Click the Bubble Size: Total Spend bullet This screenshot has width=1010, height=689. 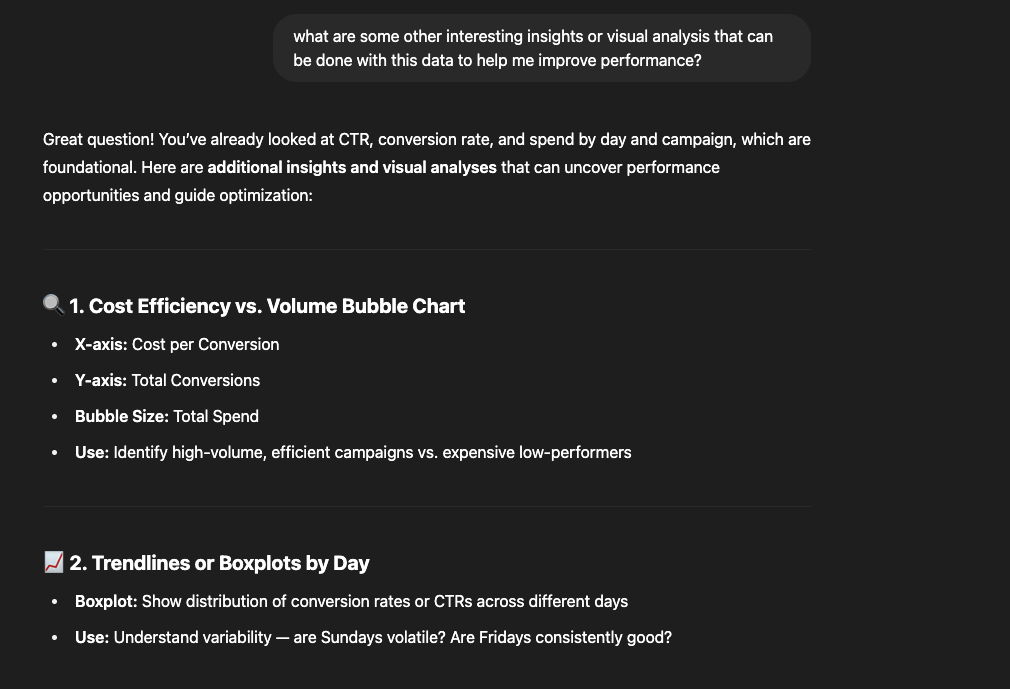pyautogui.click(x=167, y=417)
